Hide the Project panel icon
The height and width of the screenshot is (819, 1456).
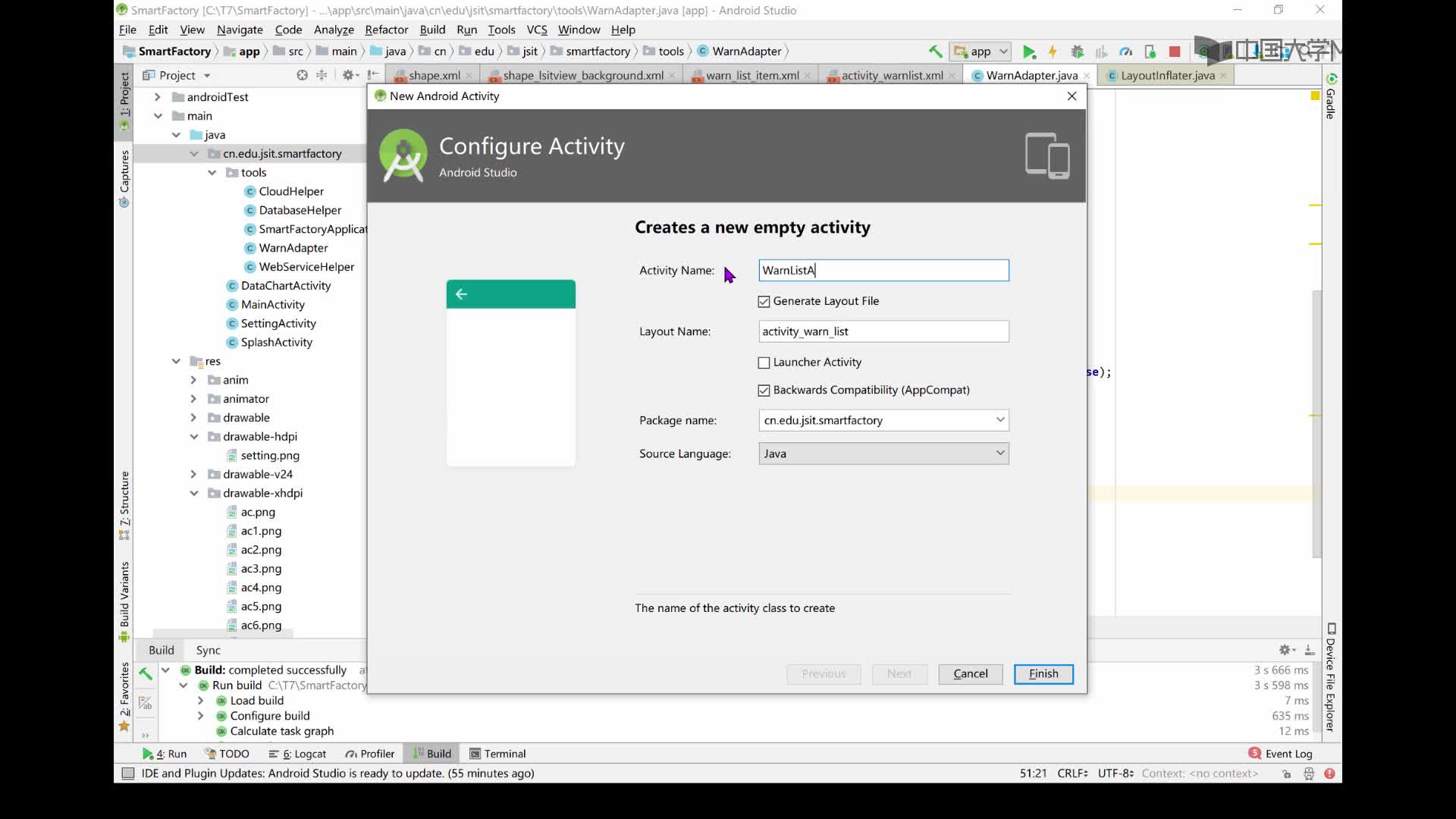pyautogui.click(x=372, y=75)
